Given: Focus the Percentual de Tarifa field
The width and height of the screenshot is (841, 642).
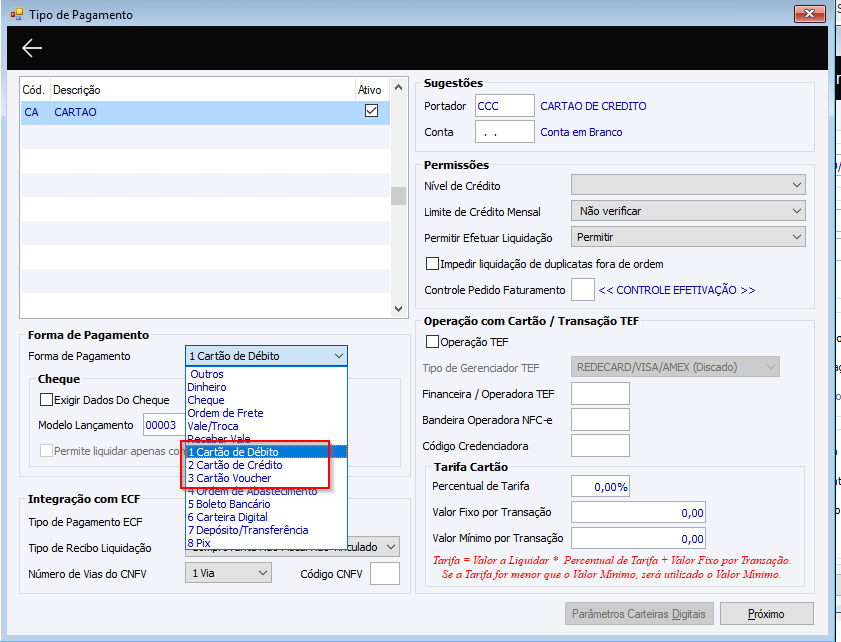Looking at the screenshot, I should pos(600,486).
